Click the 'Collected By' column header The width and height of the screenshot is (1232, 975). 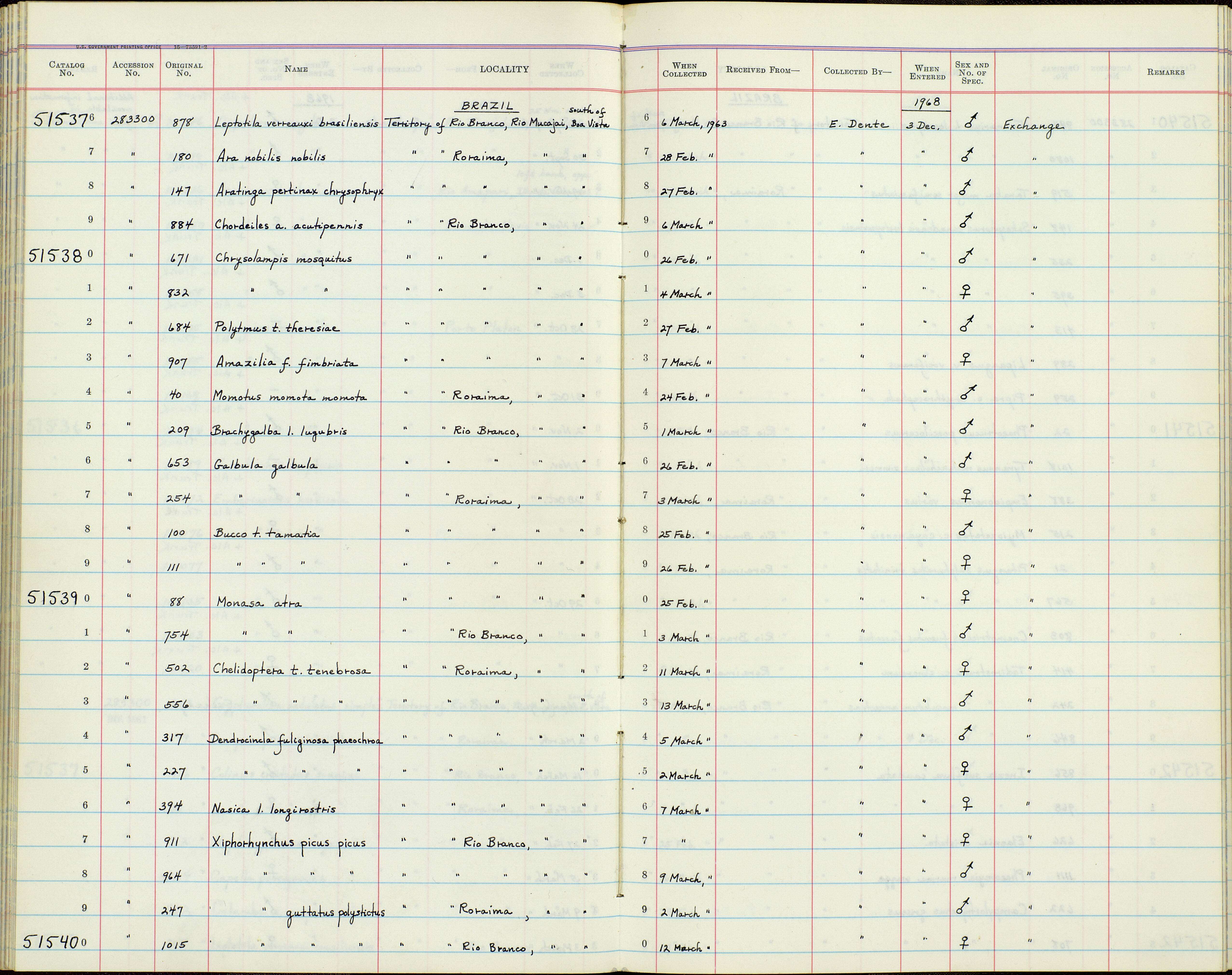pyautogui.click(x=857, y=71)
